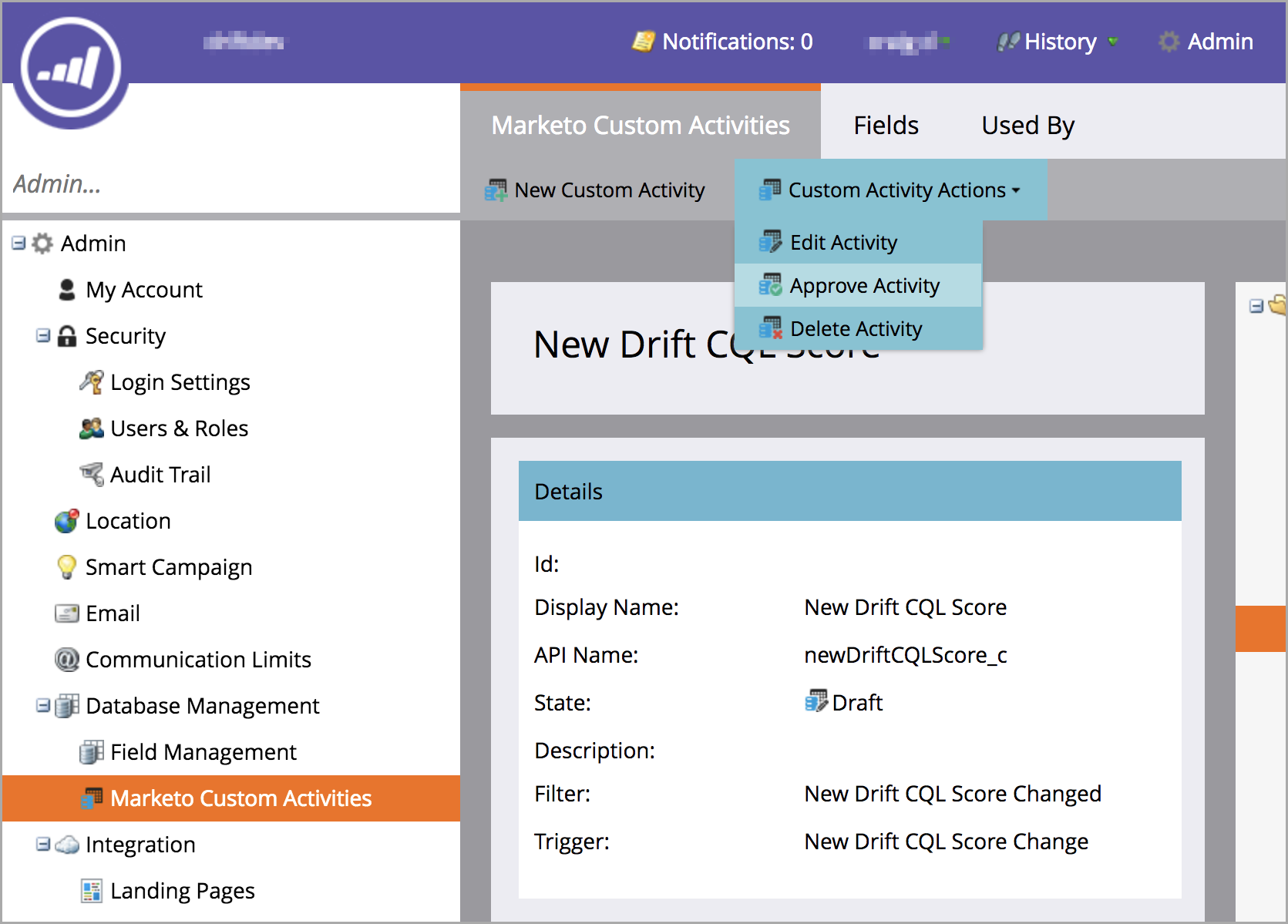The height and width of the screenshot is (924, 1288).
Task: Click the Draft state icon
Action: point(816,701)
